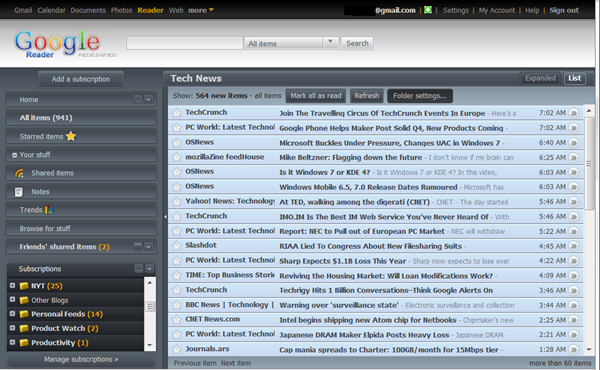
Task: Open arrow icon for the 4:22 AM Sharp item
Action: tap(574, 261)
